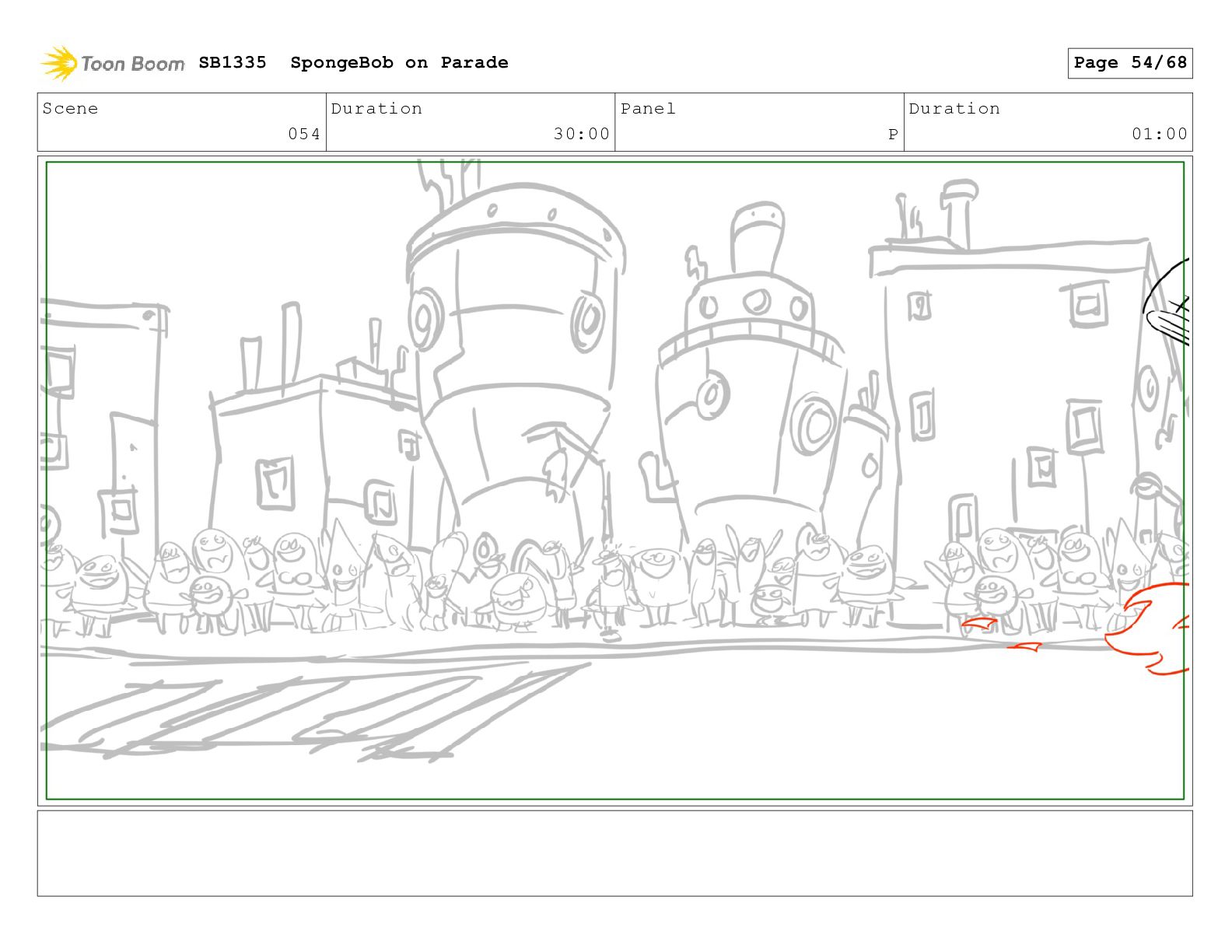1232x952 pixels.
Task: Click the empty notes box below panel
Action: tap(615, 853)
